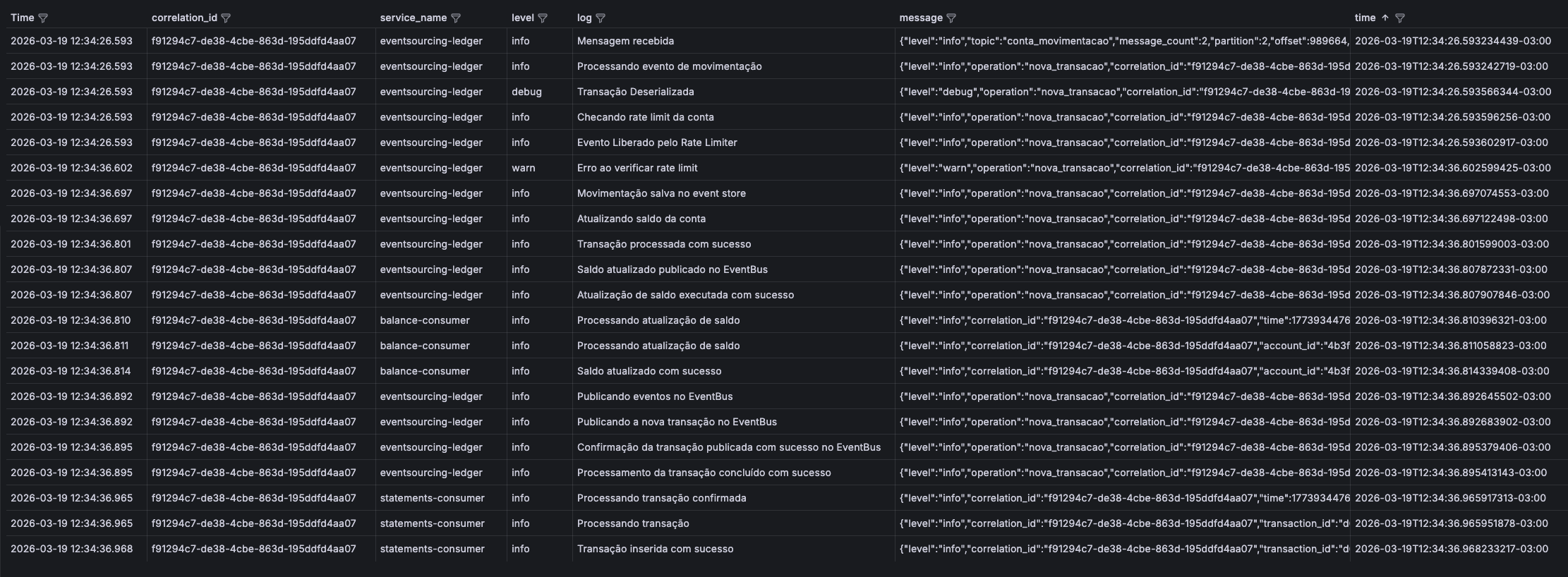
Task: Click the ascending sort arrow on the time column
Action: click(x=1385, y=18)
